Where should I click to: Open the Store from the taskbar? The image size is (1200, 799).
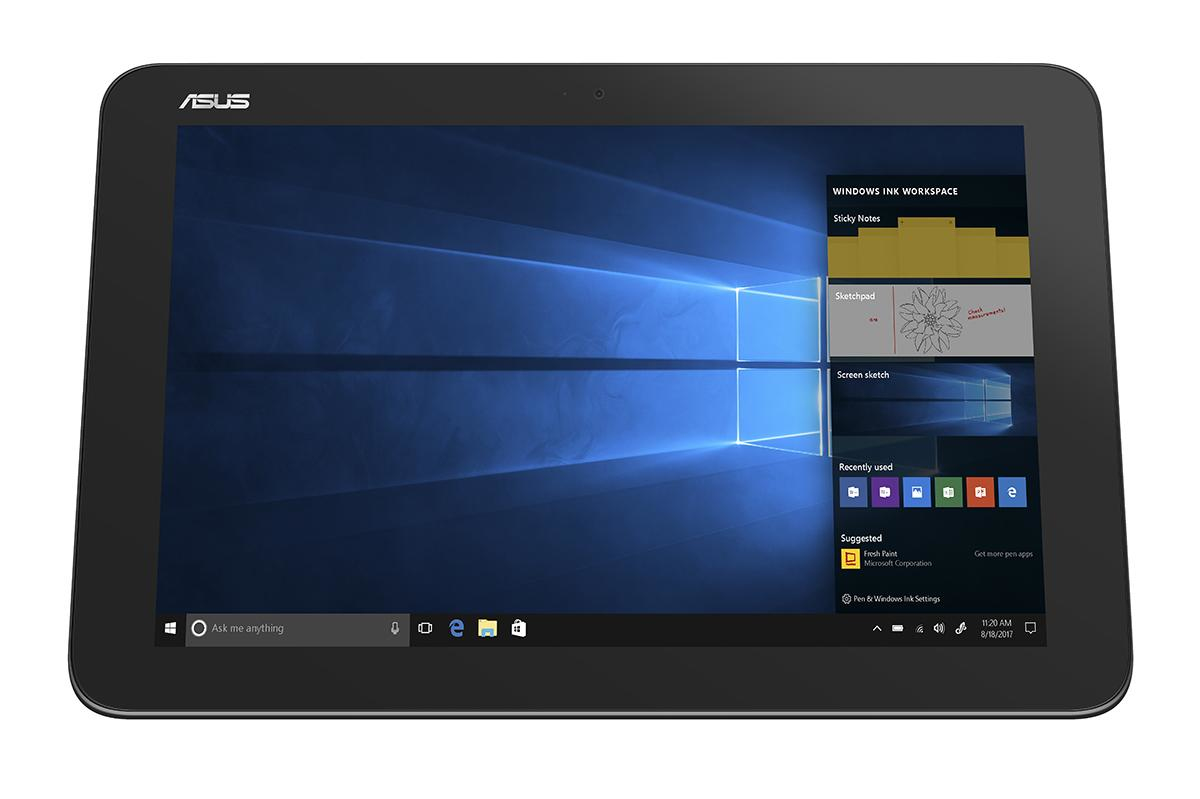pyautogui.click(x=518, y=628)
